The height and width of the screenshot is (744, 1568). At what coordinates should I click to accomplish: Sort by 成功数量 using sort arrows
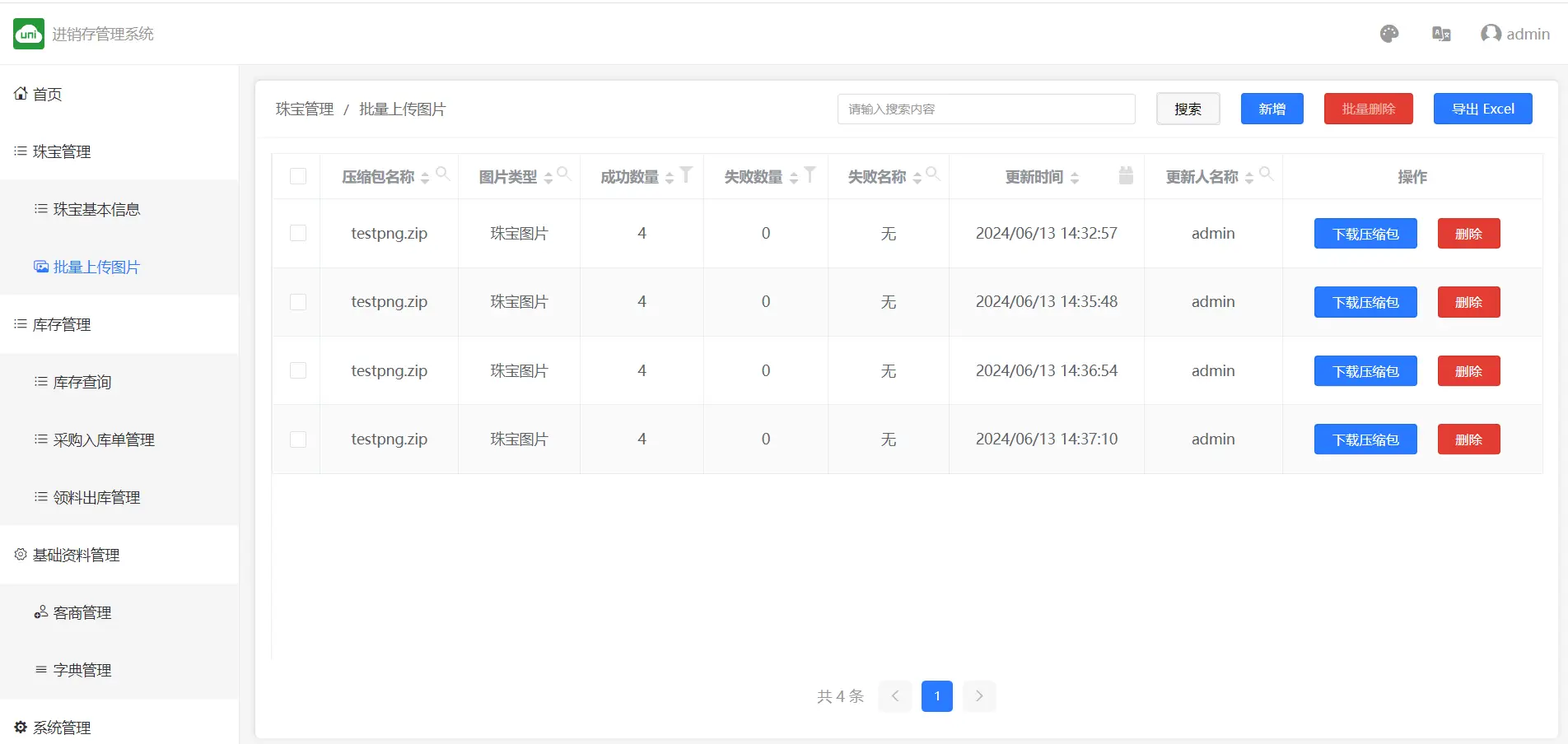(x=670, y=178)
